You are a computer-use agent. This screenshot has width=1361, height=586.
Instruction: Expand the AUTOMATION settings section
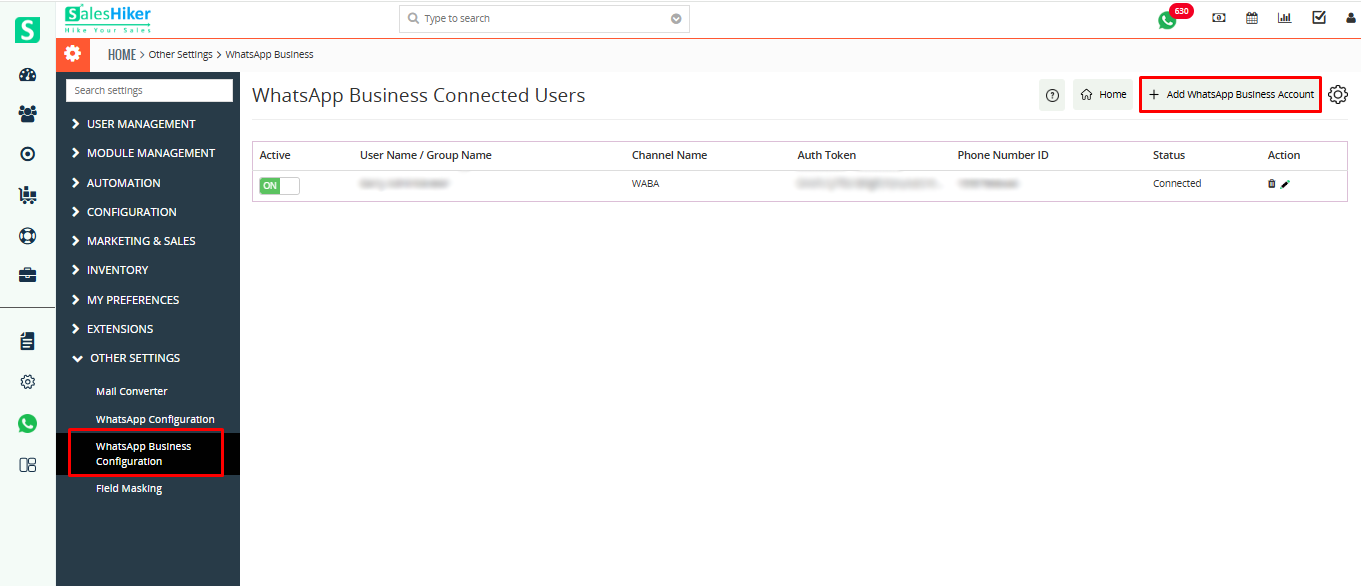click(123, 182)
